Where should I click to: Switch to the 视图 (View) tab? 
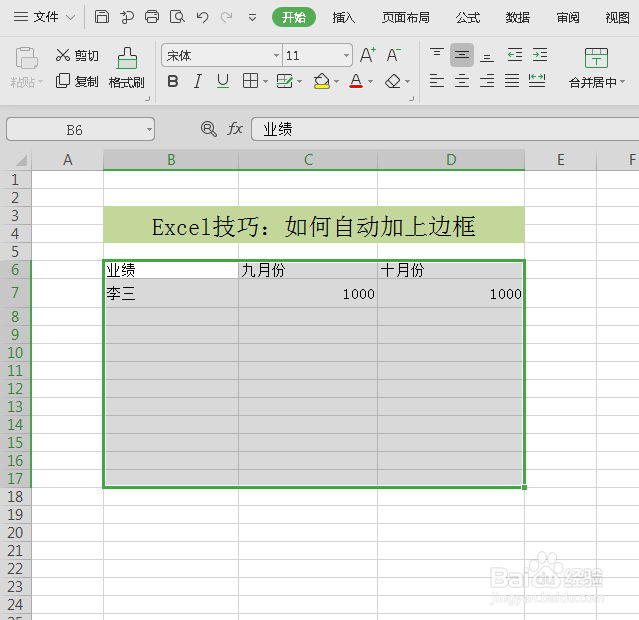click(x=617, y=17)
